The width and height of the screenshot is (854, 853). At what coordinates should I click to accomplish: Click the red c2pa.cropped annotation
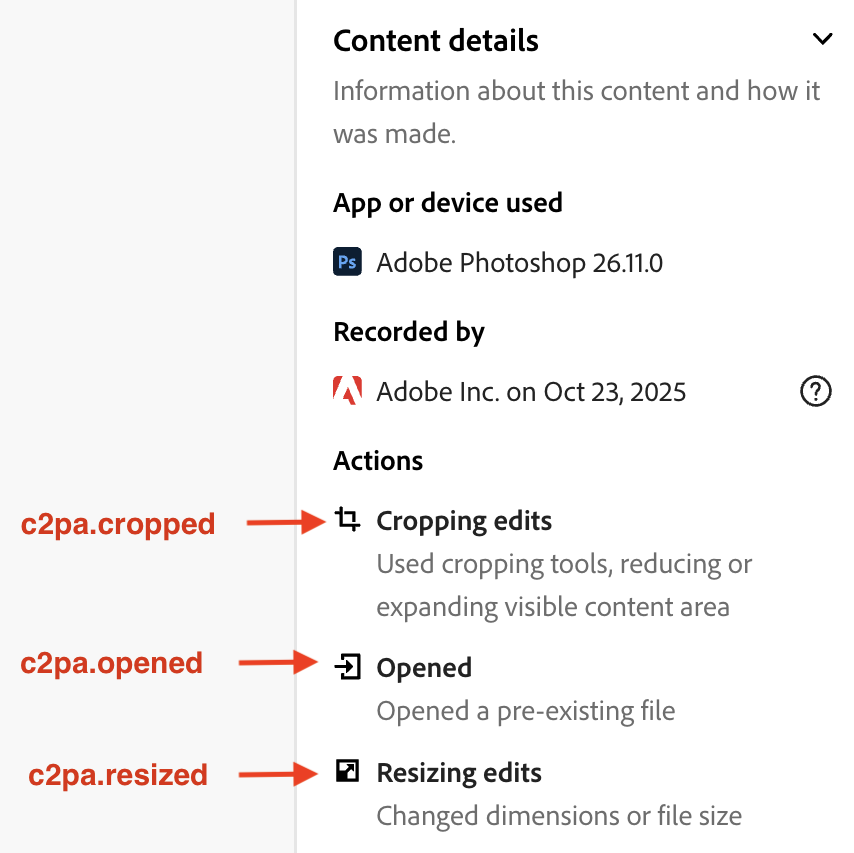pos(118,524)
